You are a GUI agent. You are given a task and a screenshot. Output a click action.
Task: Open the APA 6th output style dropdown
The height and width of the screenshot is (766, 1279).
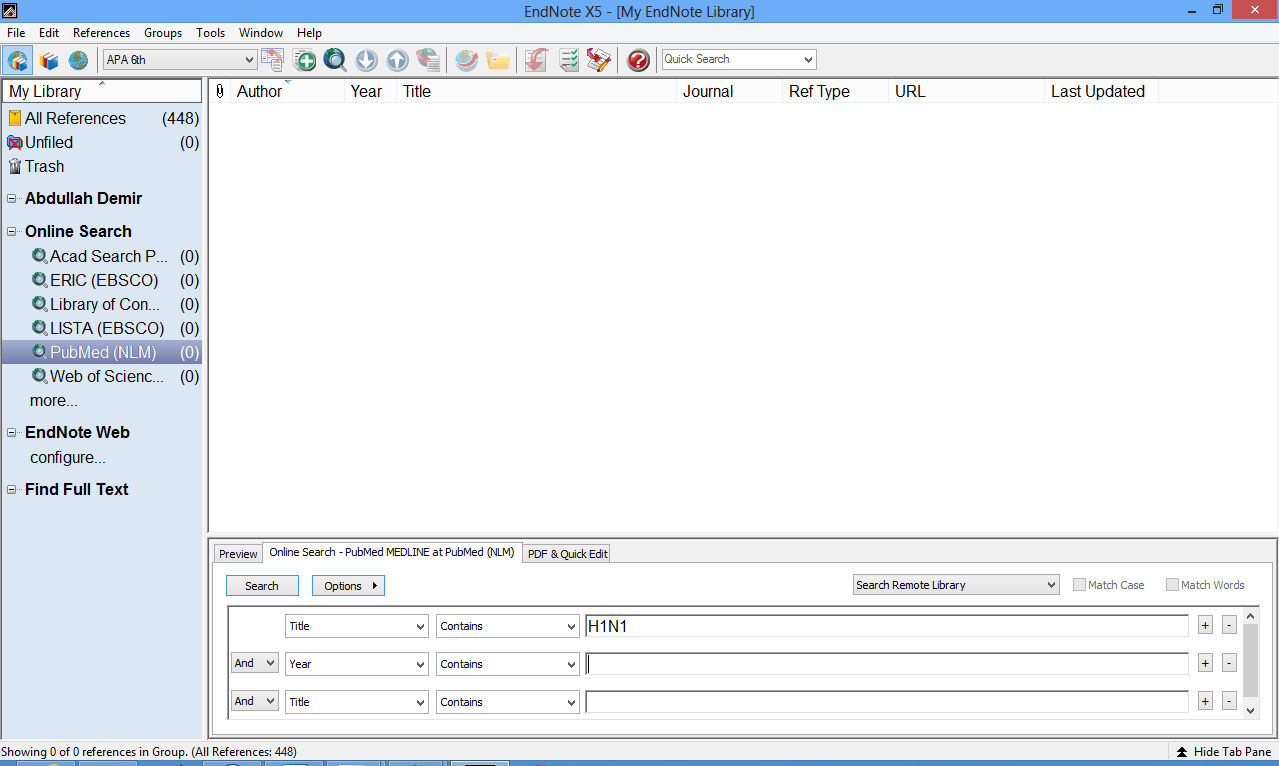[x=180, y=60]
